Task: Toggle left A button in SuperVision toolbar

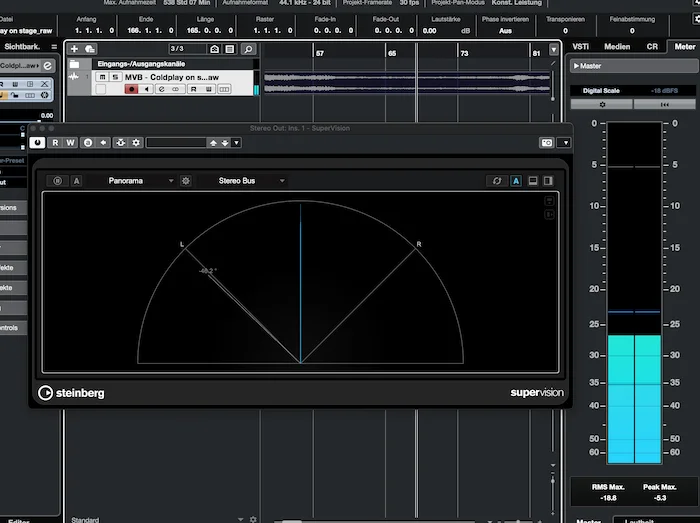Action: [x=76, y=181]
